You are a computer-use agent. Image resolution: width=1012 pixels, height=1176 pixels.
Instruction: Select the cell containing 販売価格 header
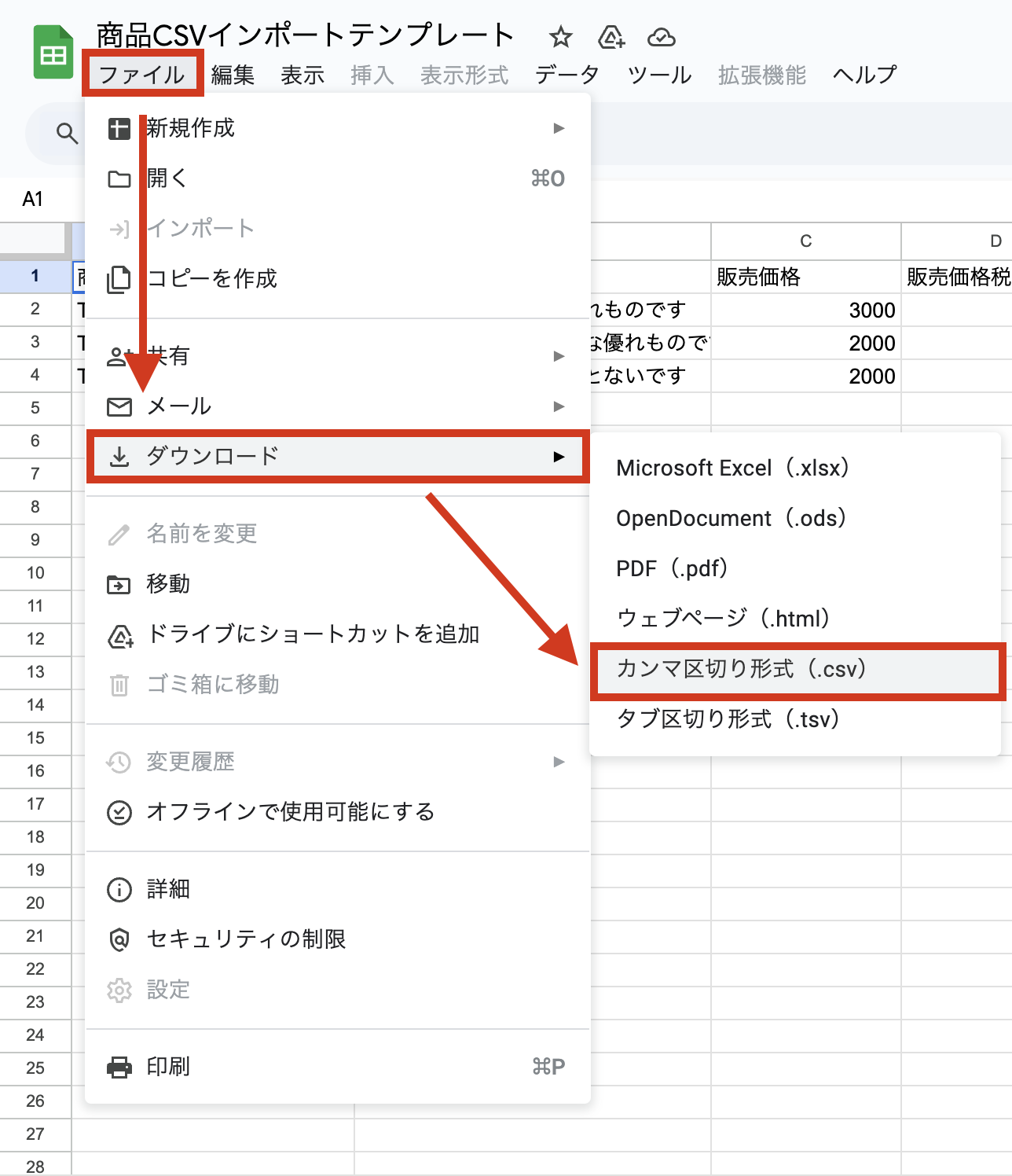click(805, 277)
